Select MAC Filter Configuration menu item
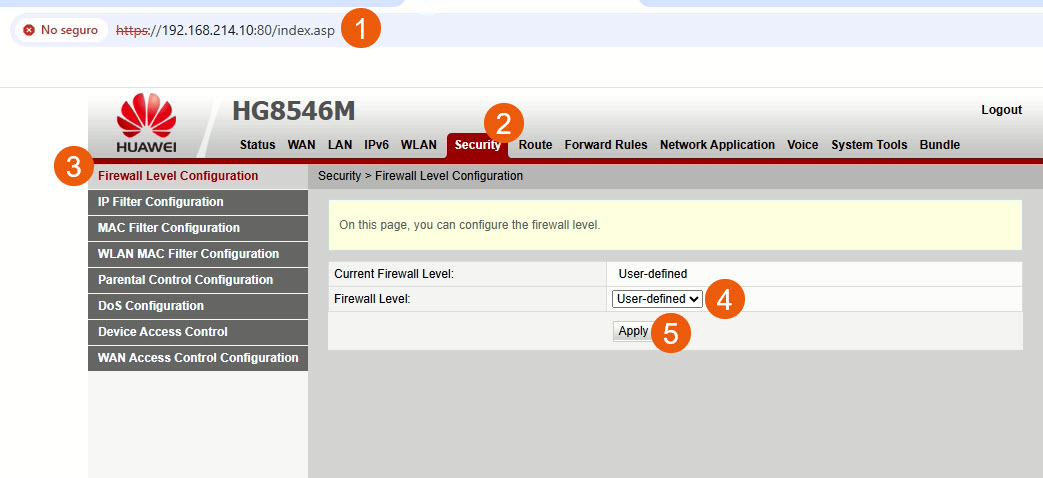1043x478 pixels. [168, 228]
